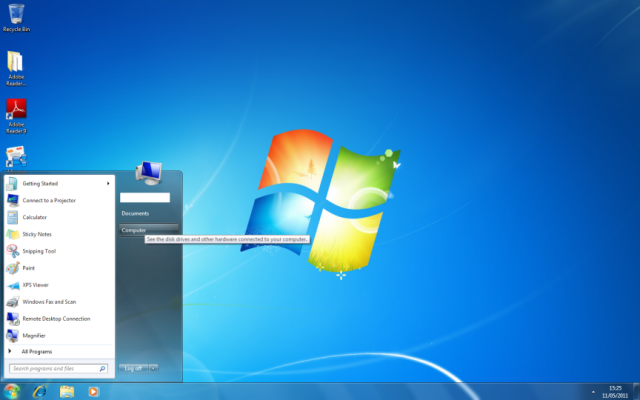Choose Remote Desktop Connection entry
Image resolution: width=640 pixels, height=400 pixels.
pos(59,319)
